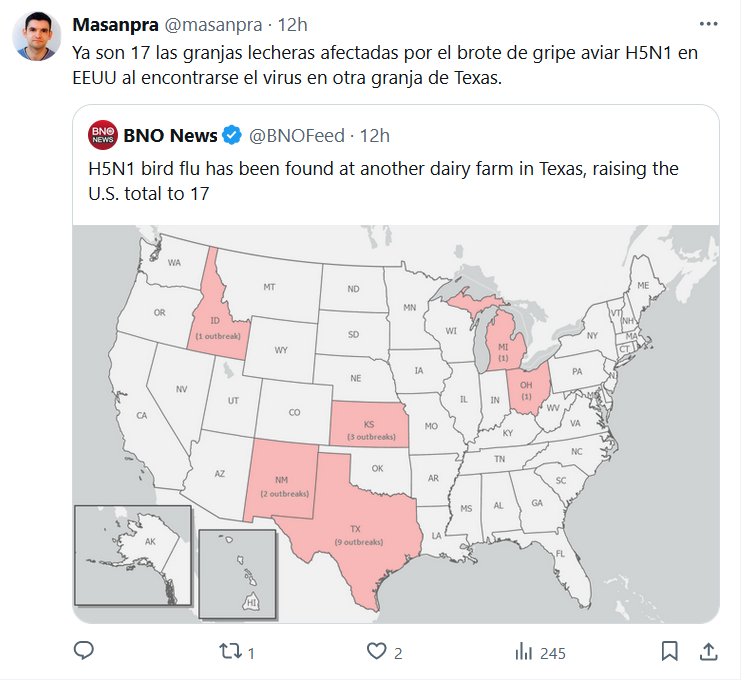Share the tweet via the share icon
The height and width of the screenshot is (680, 748).
click(708, 652)
